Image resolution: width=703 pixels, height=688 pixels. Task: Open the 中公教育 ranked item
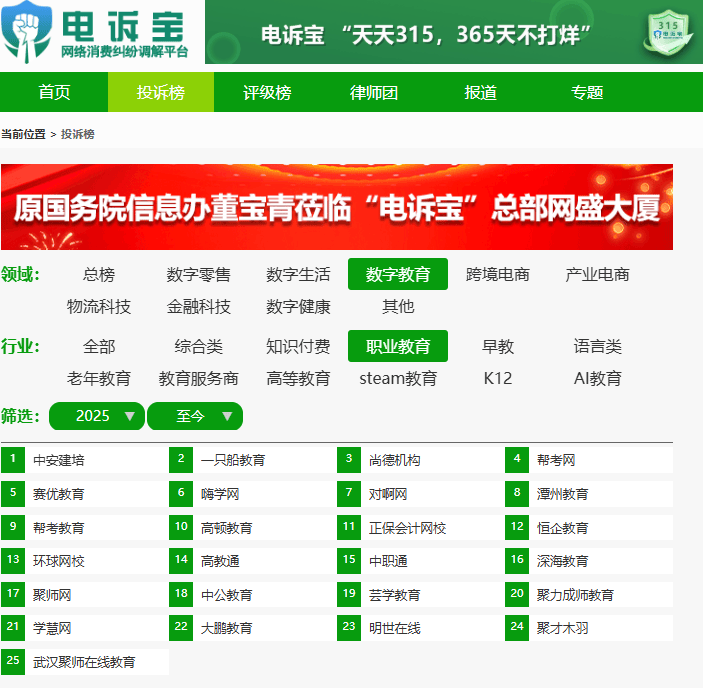point(227,595)
